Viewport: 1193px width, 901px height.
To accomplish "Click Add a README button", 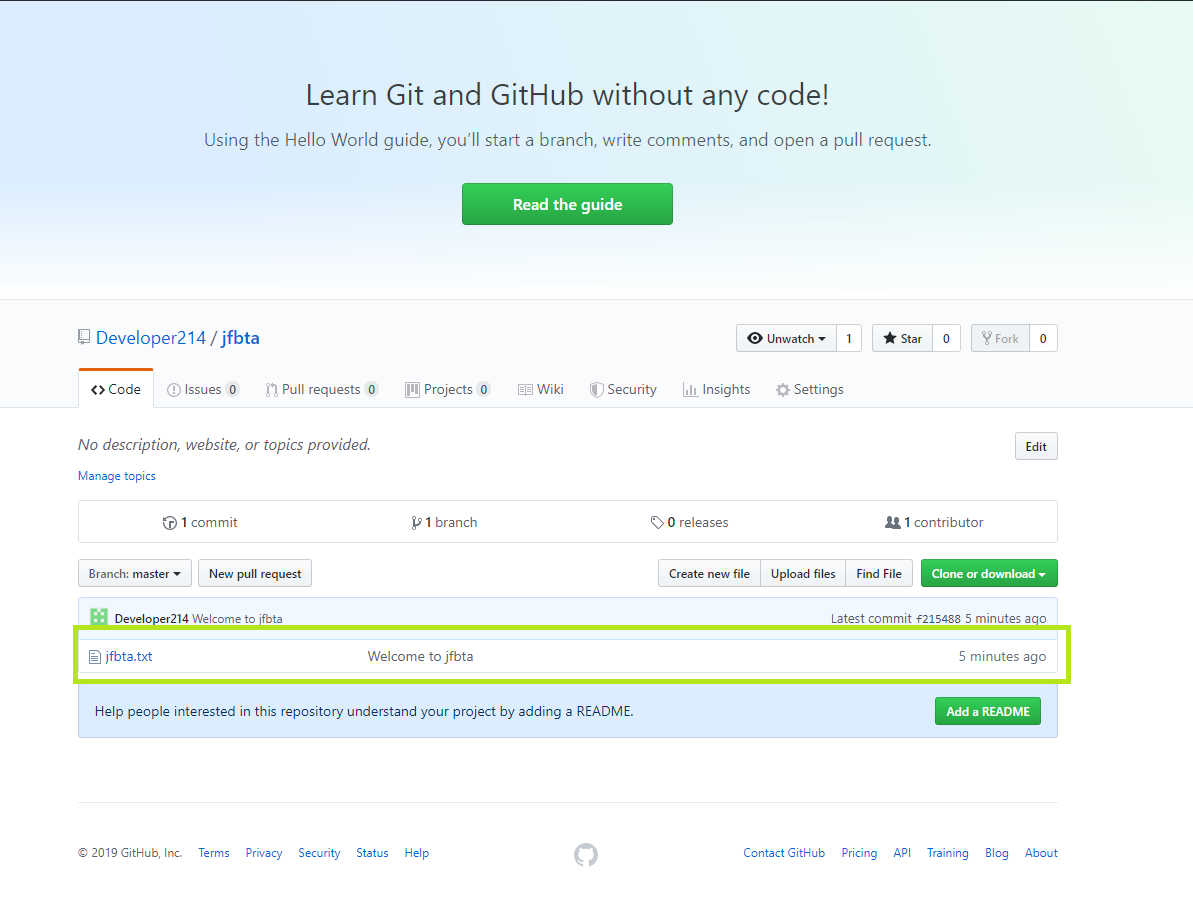I will 988,712.
